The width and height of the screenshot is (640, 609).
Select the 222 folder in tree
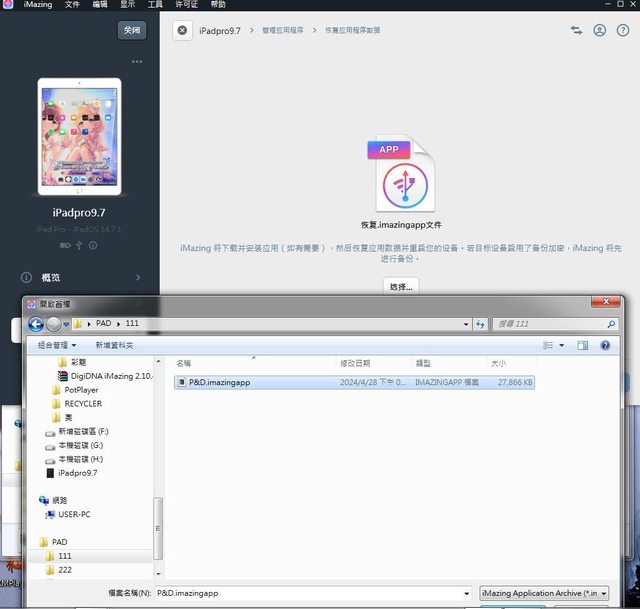point(65,570)
